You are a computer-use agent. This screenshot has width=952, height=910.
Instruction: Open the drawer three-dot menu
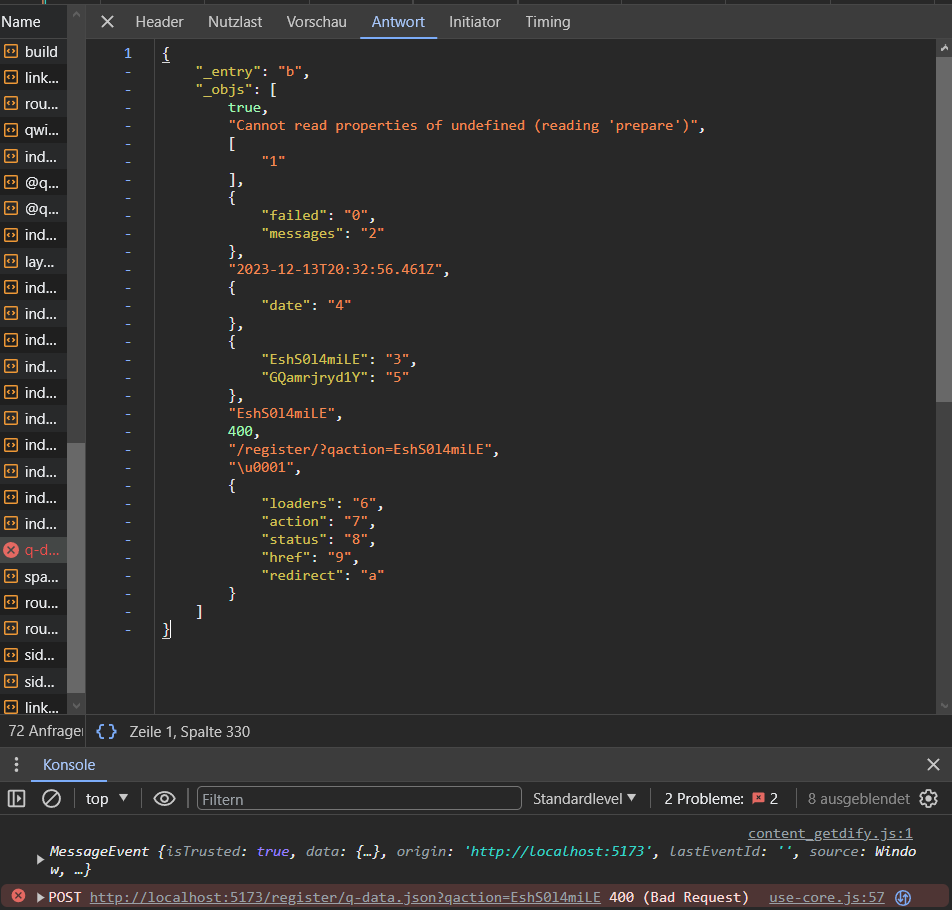coord(16,765)
